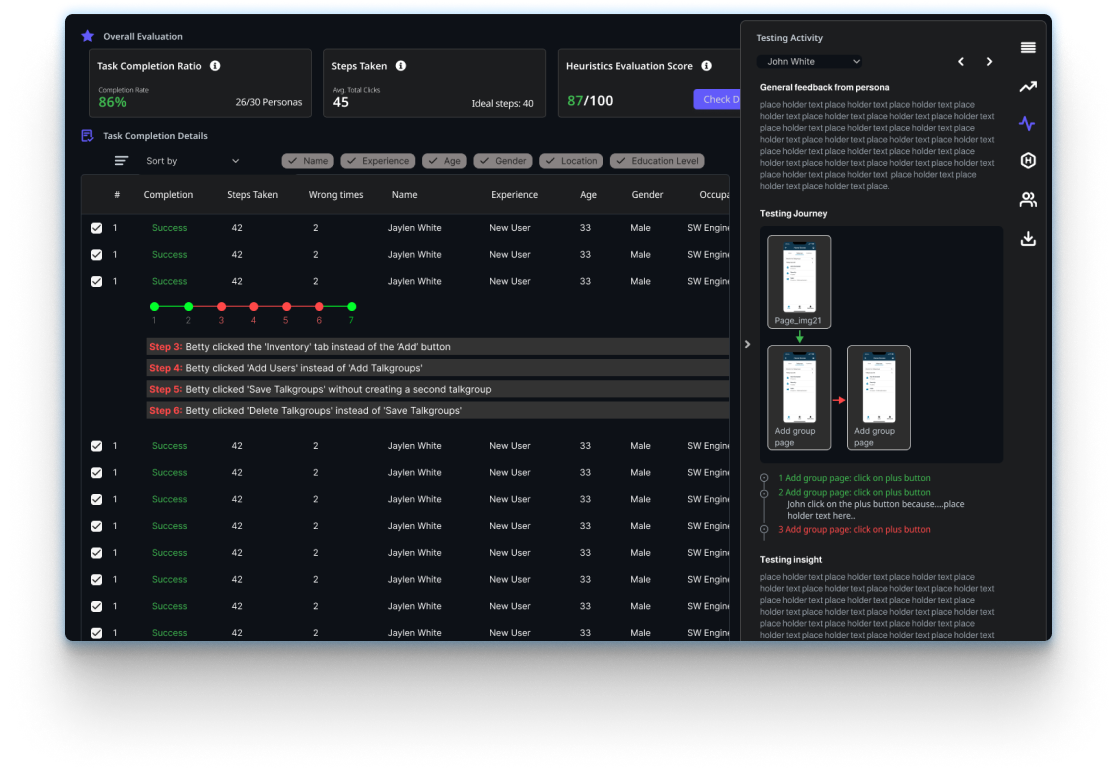Select the activity pulse icon in sidebar
Image resolution: width=1117 pixels, height=776 pixels.
pos(1028,124)
